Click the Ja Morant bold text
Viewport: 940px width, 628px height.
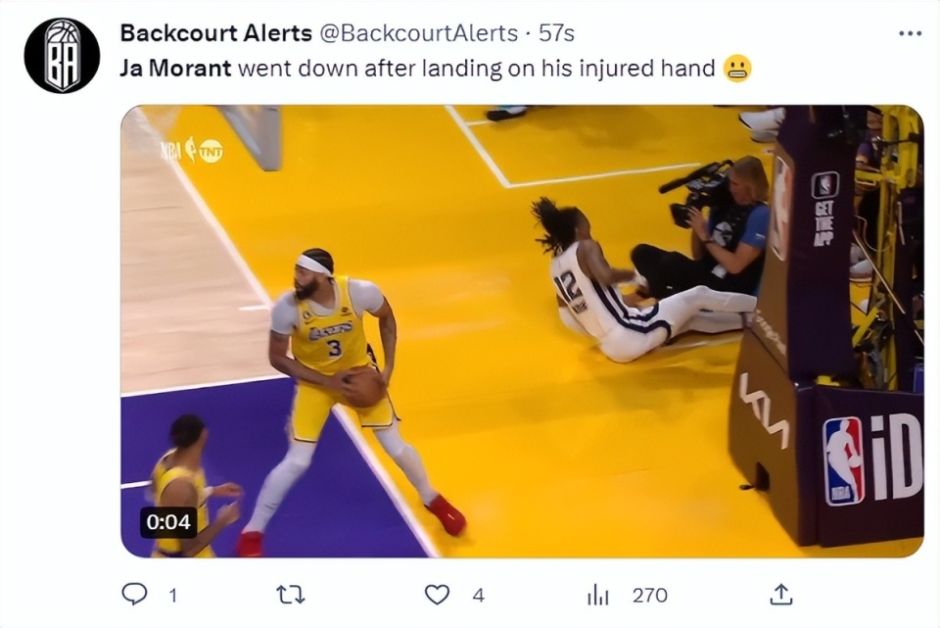coord(175,68)
